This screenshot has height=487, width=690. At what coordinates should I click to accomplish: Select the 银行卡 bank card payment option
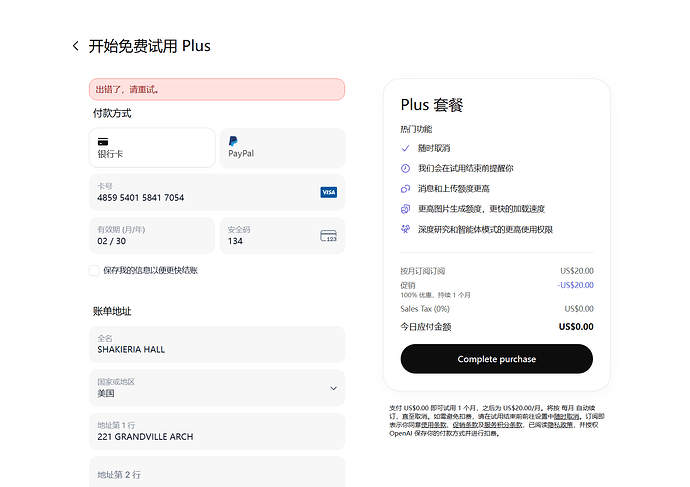point(152,148)
